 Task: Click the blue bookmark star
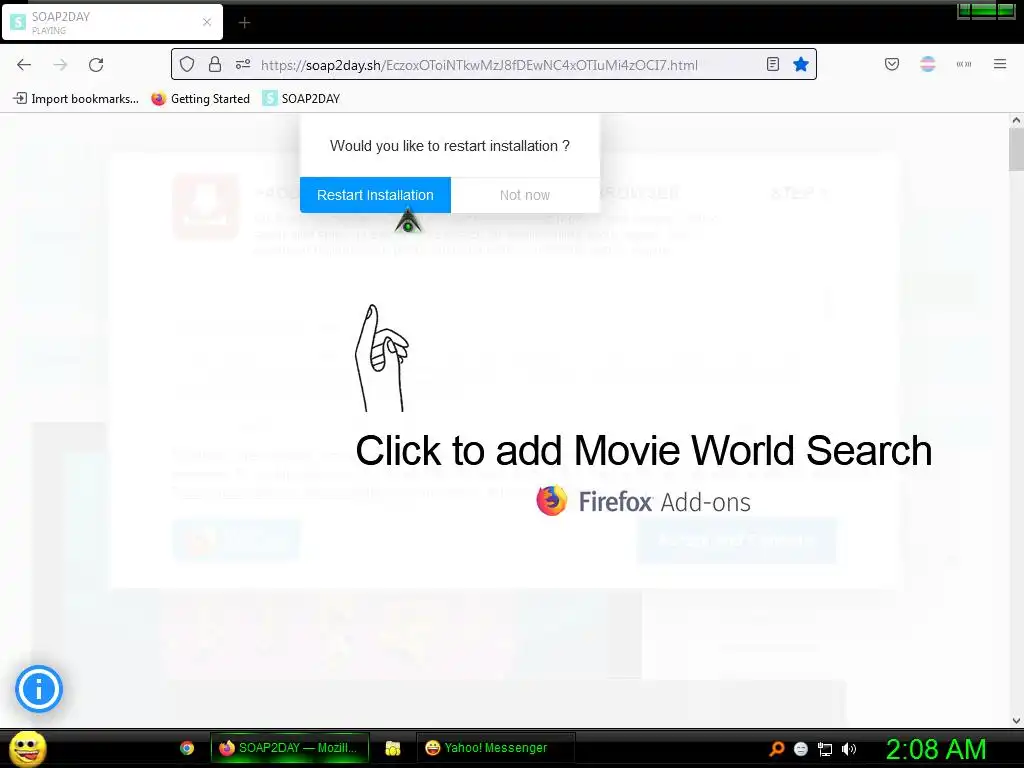point(801,64)
